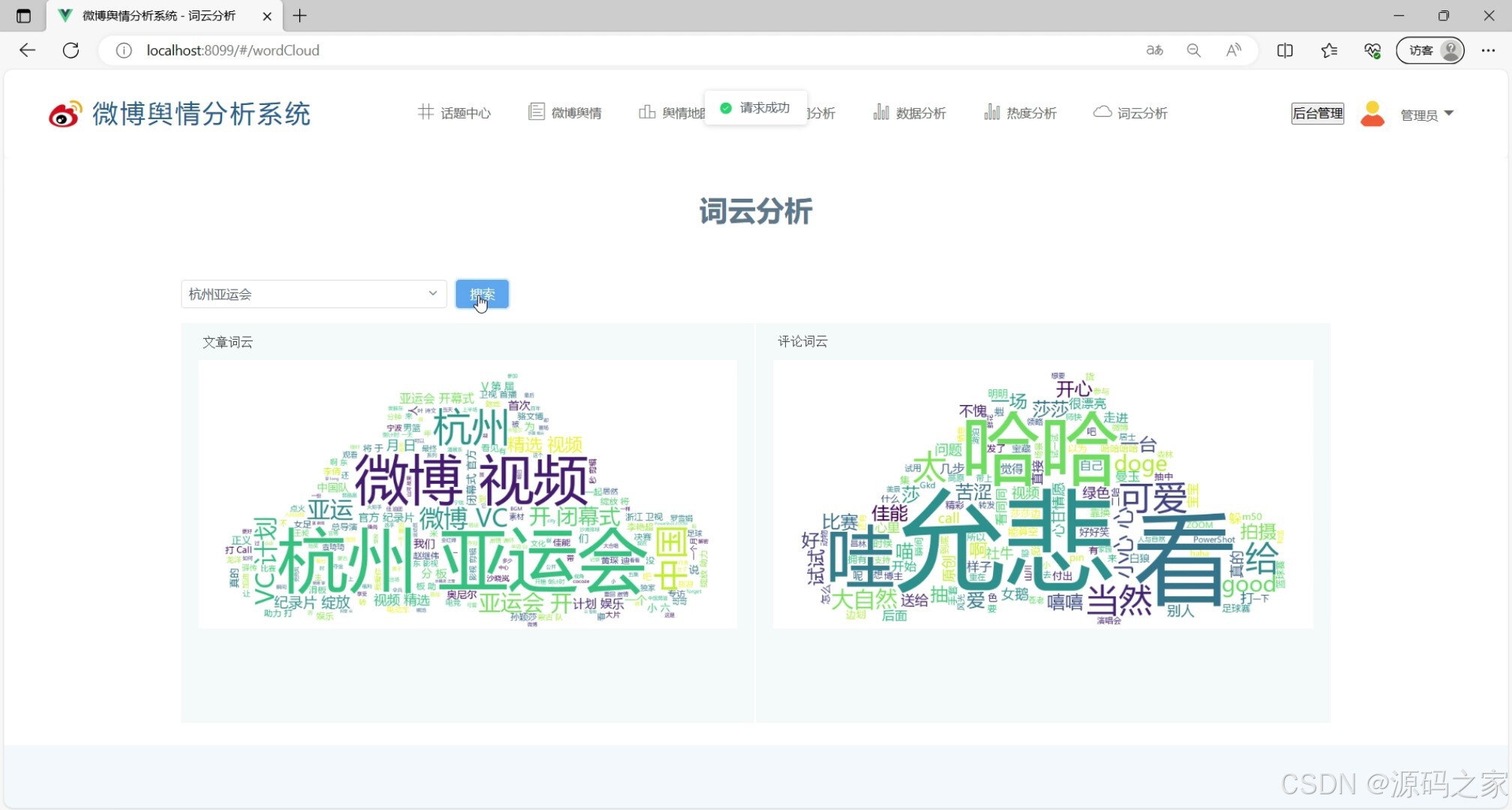1512x810 pixels.
Task: Click the 微博舆情 document icon
Action: click(x=535, y=112)
